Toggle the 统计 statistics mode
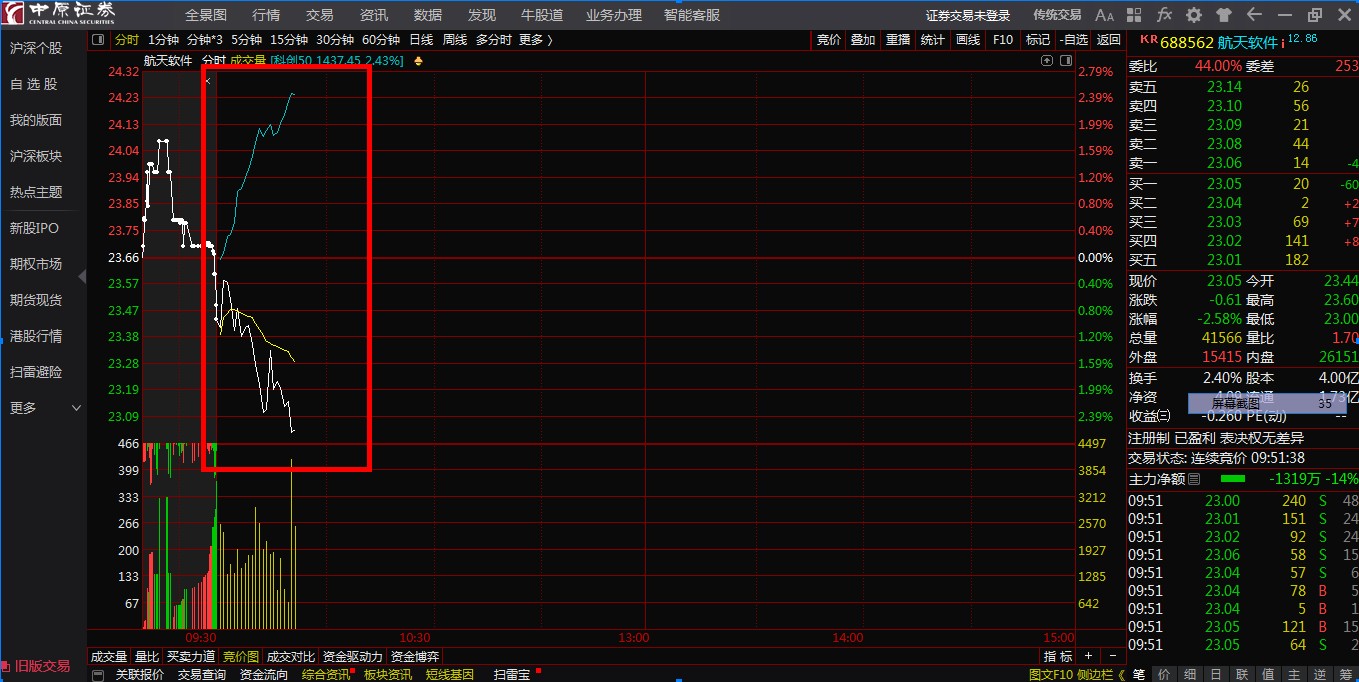The image size is (1359, 682). click(933, 40)
